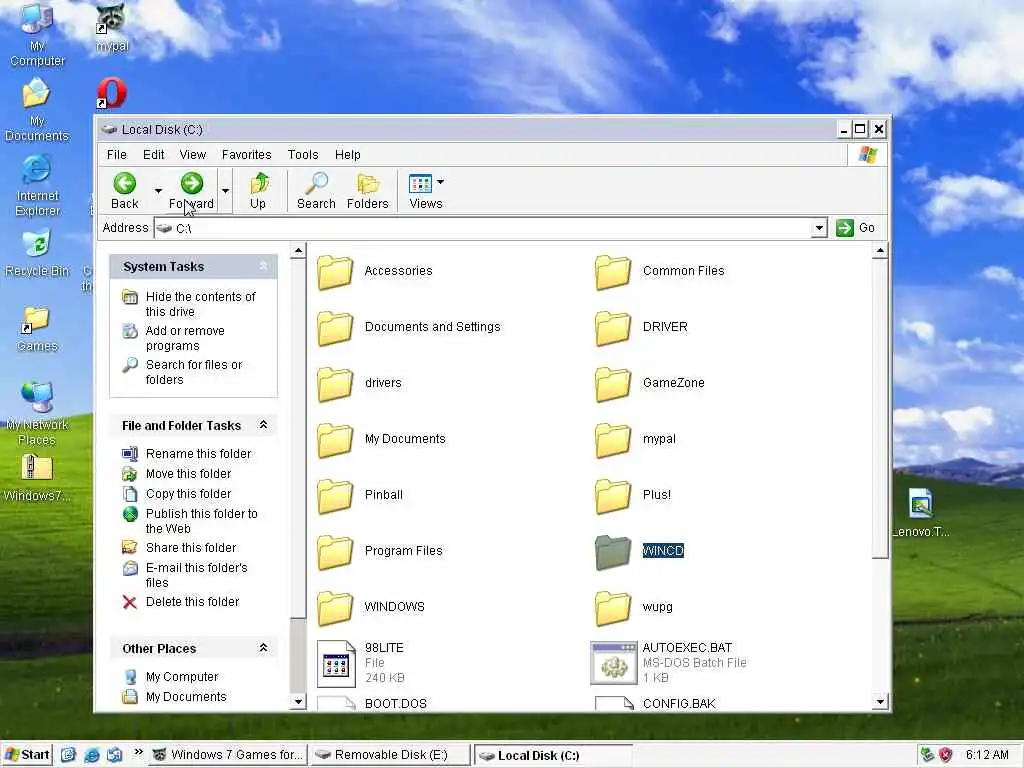Open the Views layout button
The height and width of the screenshot is (768, 1024).
pyautogui.click(x=426, y=191)
